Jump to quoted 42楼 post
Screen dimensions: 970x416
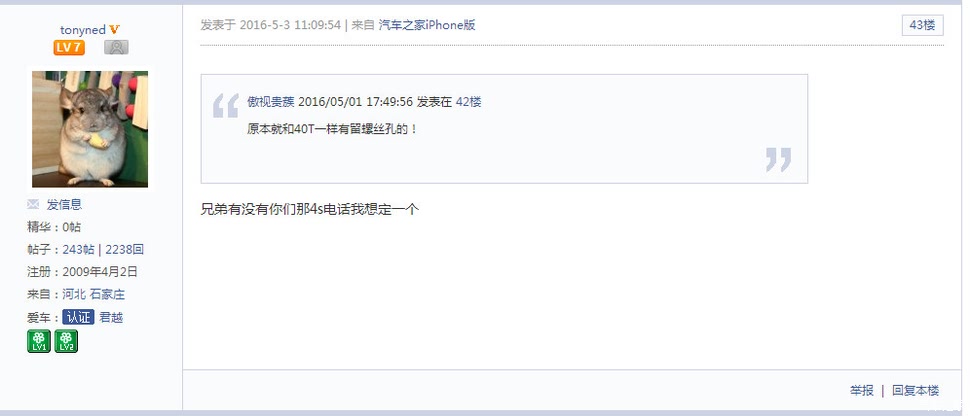pyautogui.click(x=468, y=102)
